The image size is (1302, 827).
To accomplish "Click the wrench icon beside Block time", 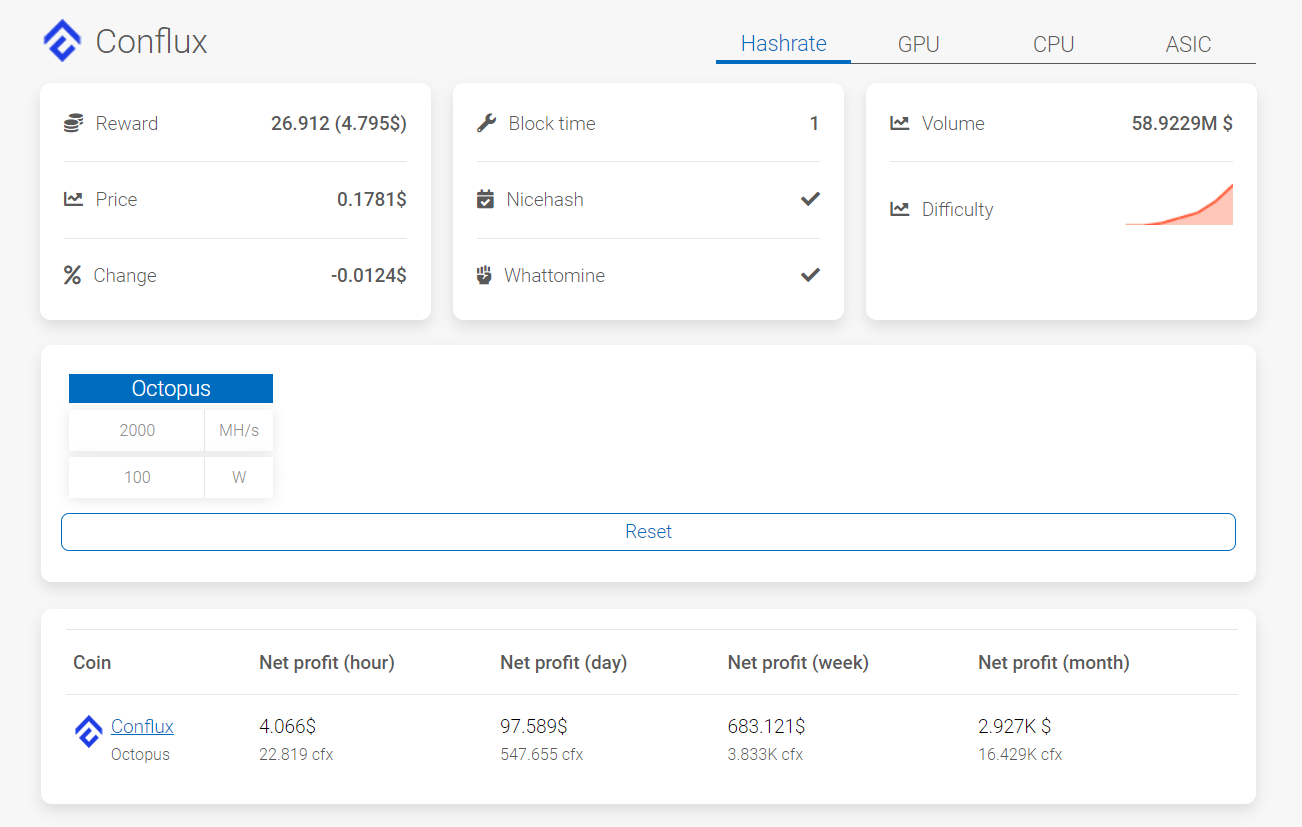I will pyautogui.click(x=486, y=123).
